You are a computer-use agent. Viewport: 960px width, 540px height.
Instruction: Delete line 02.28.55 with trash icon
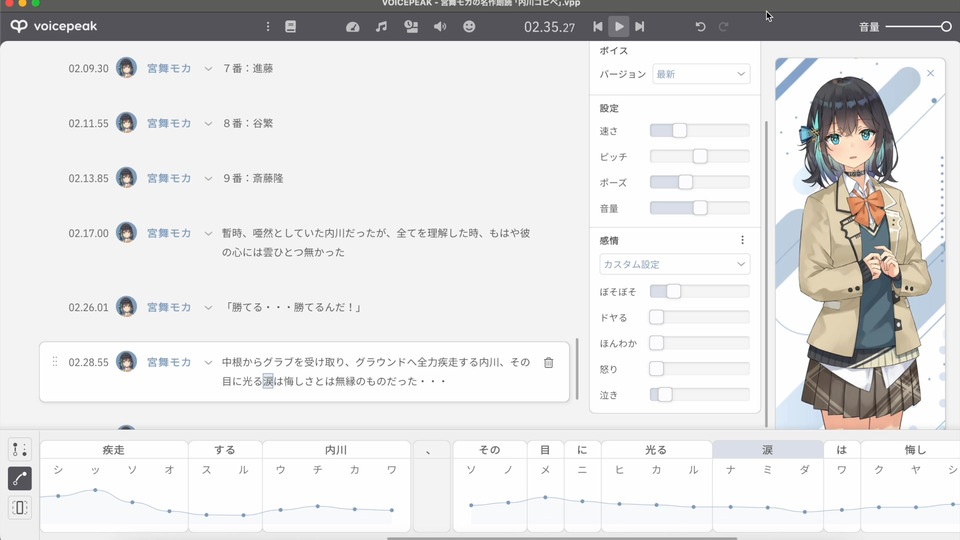tap(549, 362)
